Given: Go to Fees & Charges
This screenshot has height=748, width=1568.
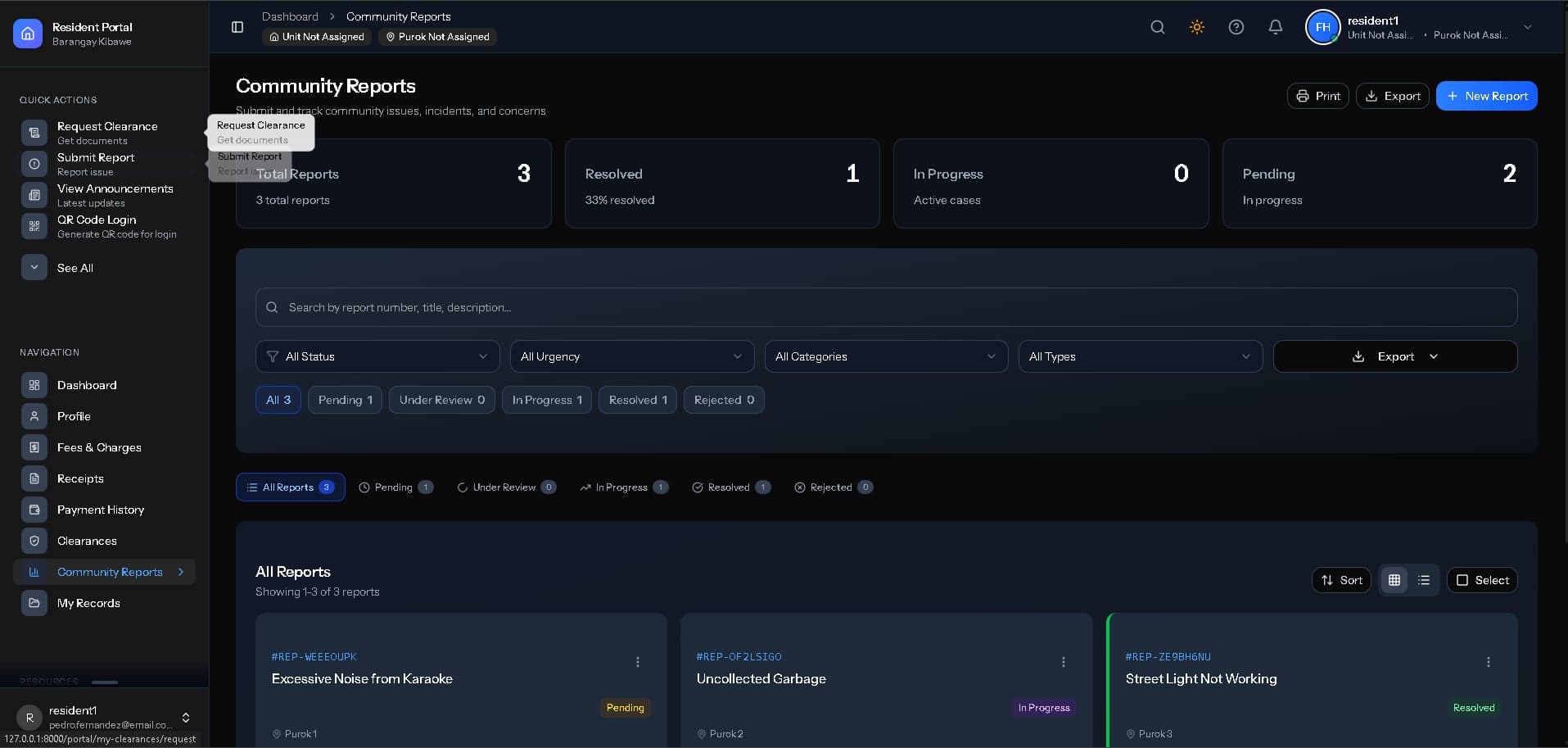Looking at the screenshot, I should click(x=104, y=447).
